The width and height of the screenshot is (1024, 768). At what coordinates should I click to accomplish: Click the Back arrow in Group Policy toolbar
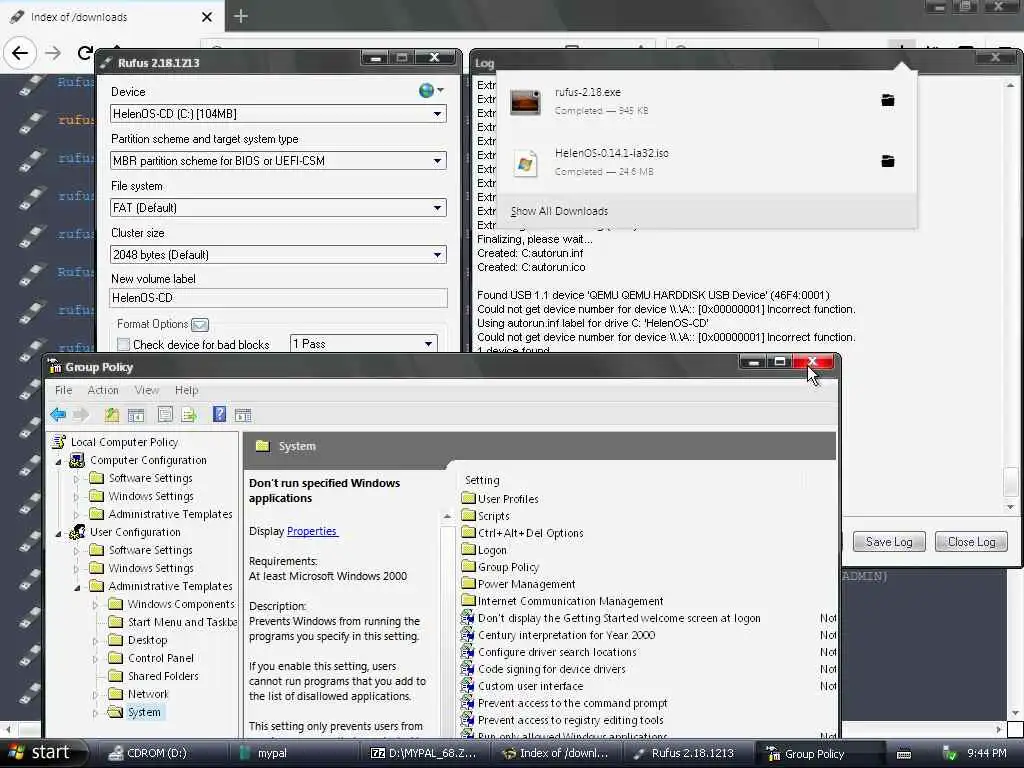[x=58, y=415]
